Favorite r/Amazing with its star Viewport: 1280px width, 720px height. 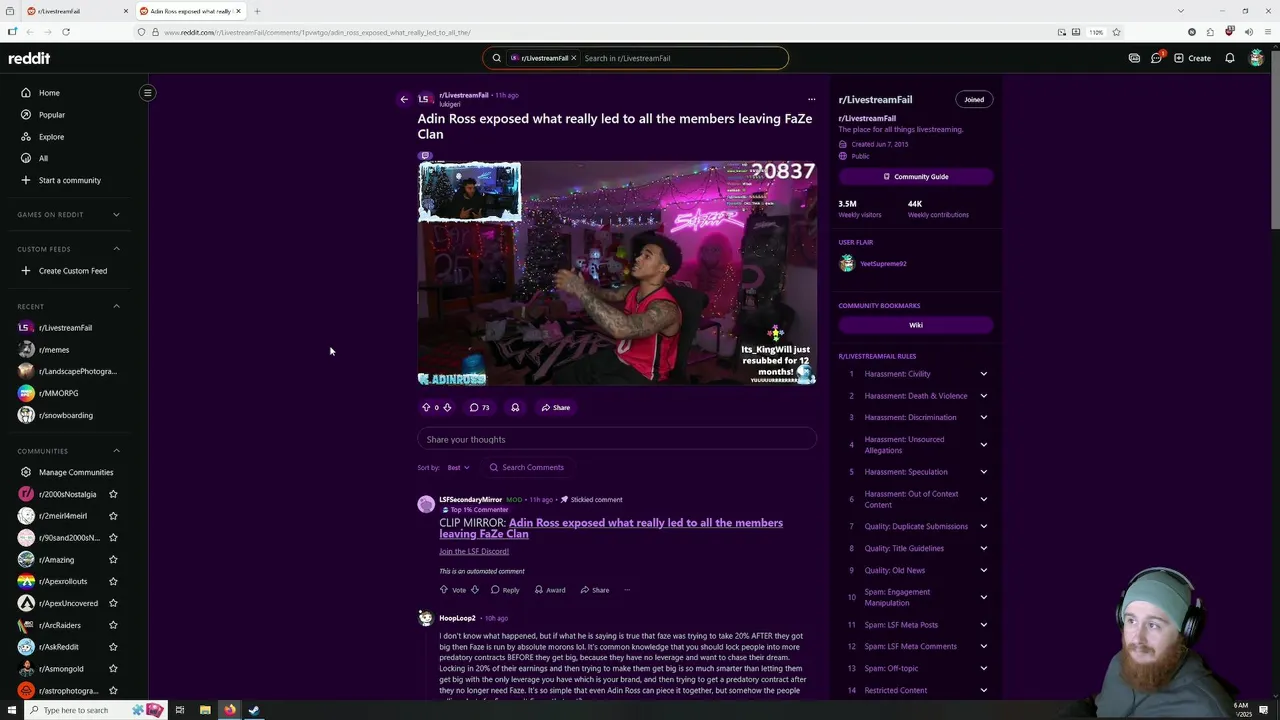pos(113,560)
